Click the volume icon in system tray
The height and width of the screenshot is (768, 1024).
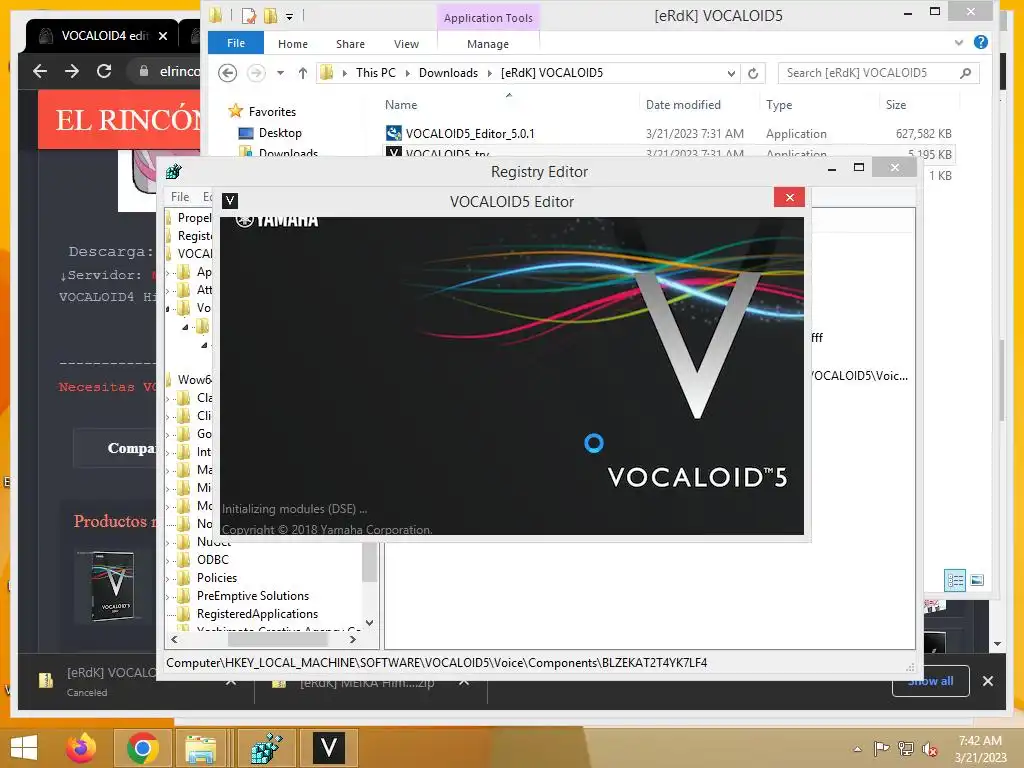(x=930, y=749)
